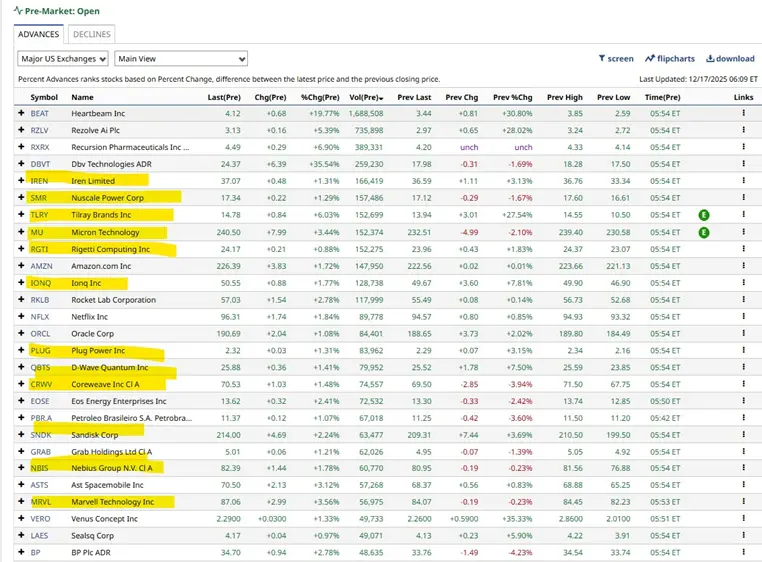Open the PBR.A ticker symbol link
This screenshot has height=562, width=762.
point(41,418)
